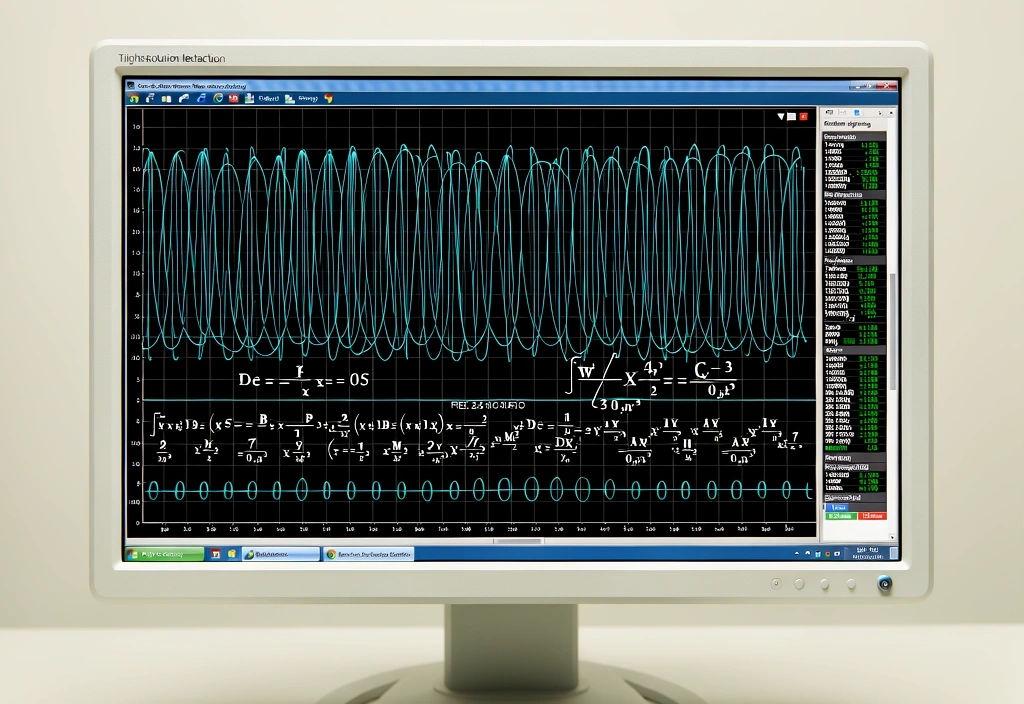Click the Firefox-style icon at toolbar left
This screenshot has width=1024, height=704.
[135, 99]
